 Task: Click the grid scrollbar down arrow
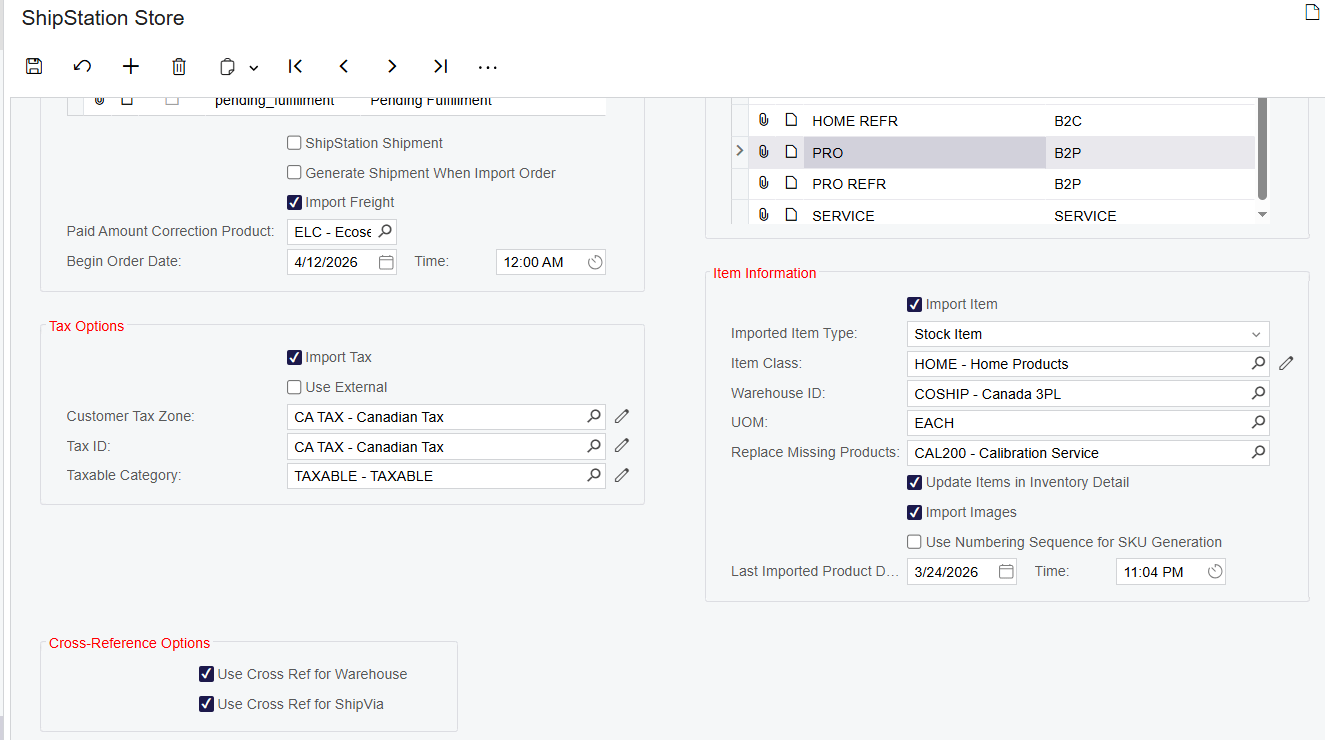1262,214
